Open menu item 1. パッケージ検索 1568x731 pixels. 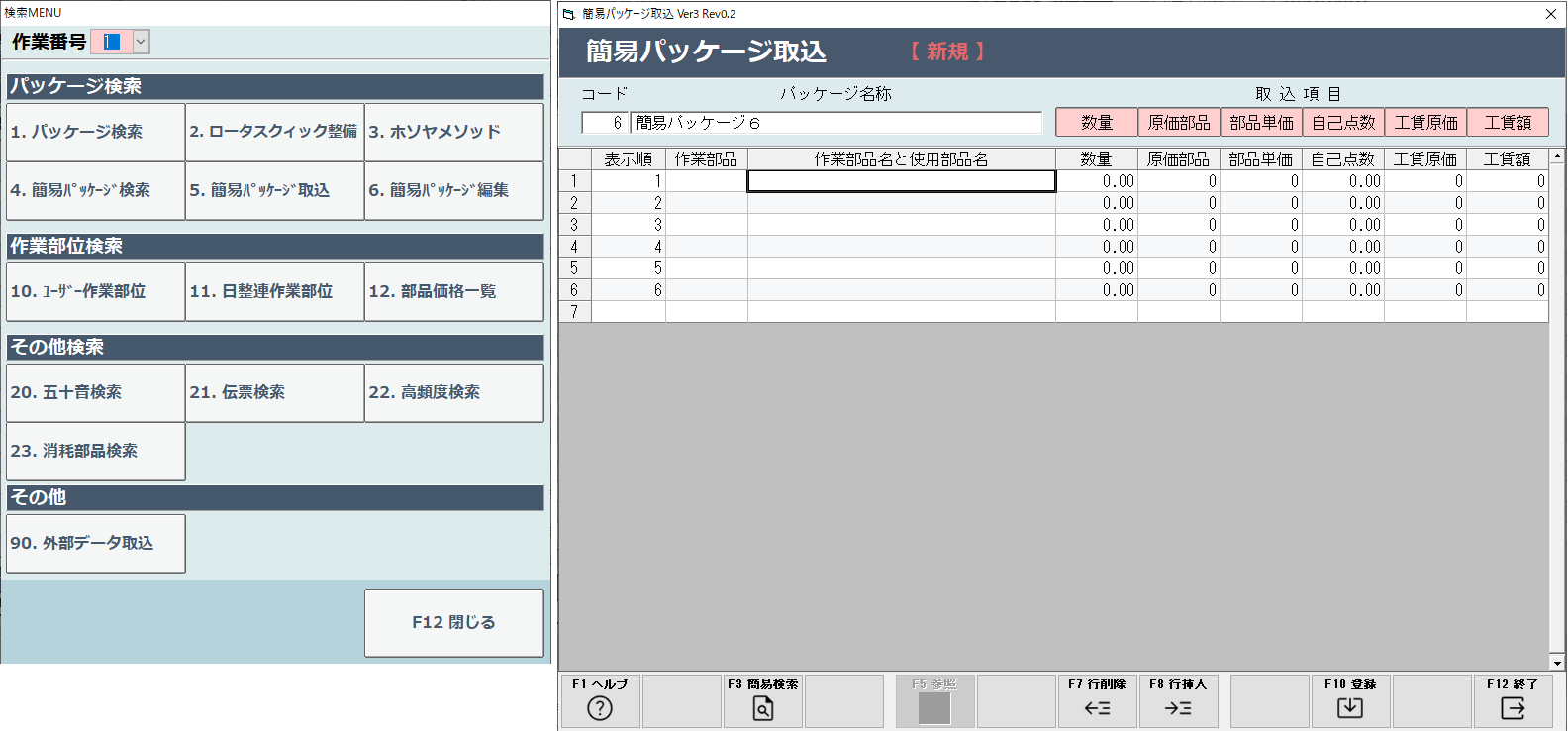point(96,132)
